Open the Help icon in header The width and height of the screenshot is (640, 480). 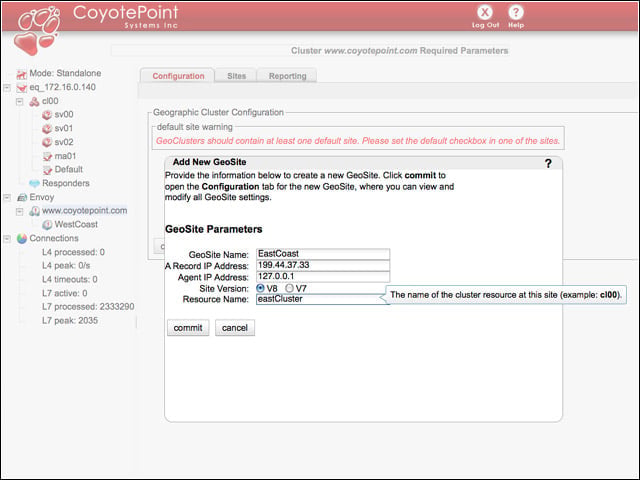[x=516, y=12]
